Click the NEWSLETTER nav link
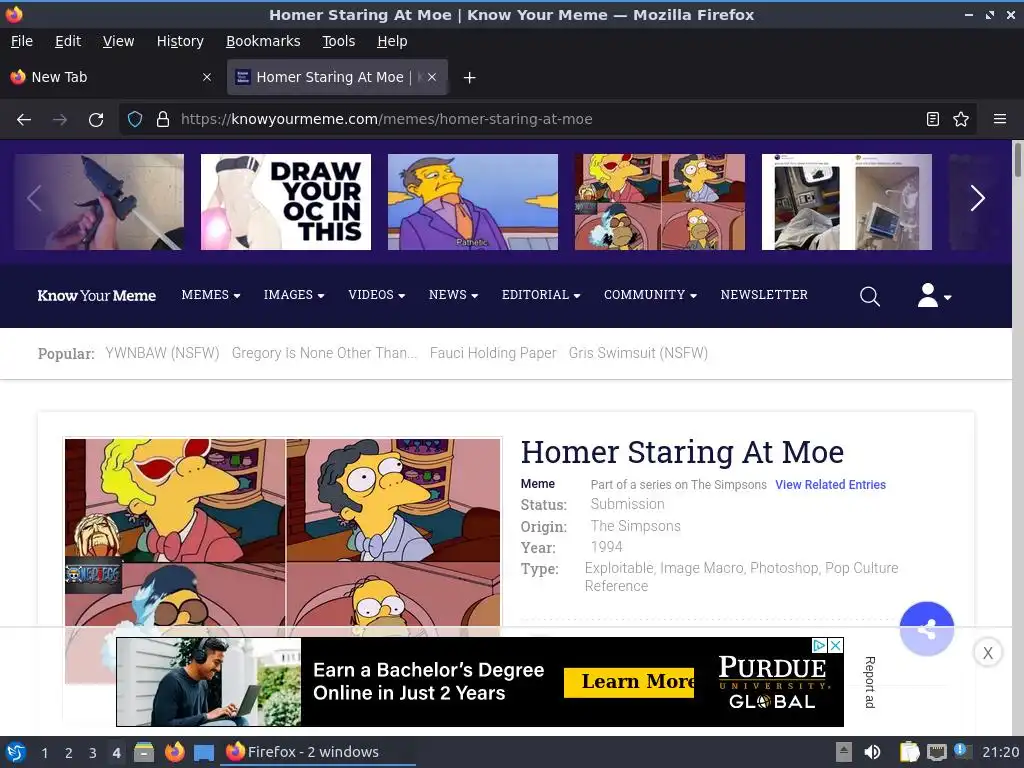 coord(764,295)
